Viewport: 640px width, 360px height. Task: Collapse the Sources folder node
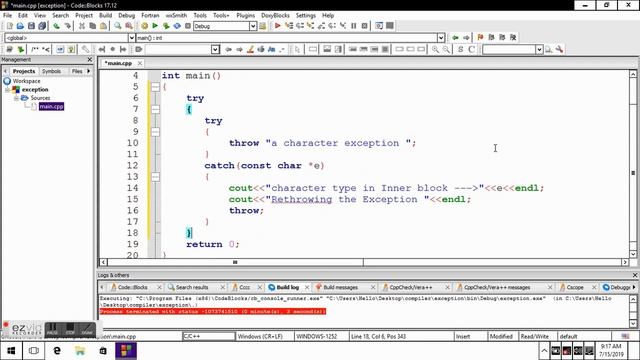(x=16, y=98)
